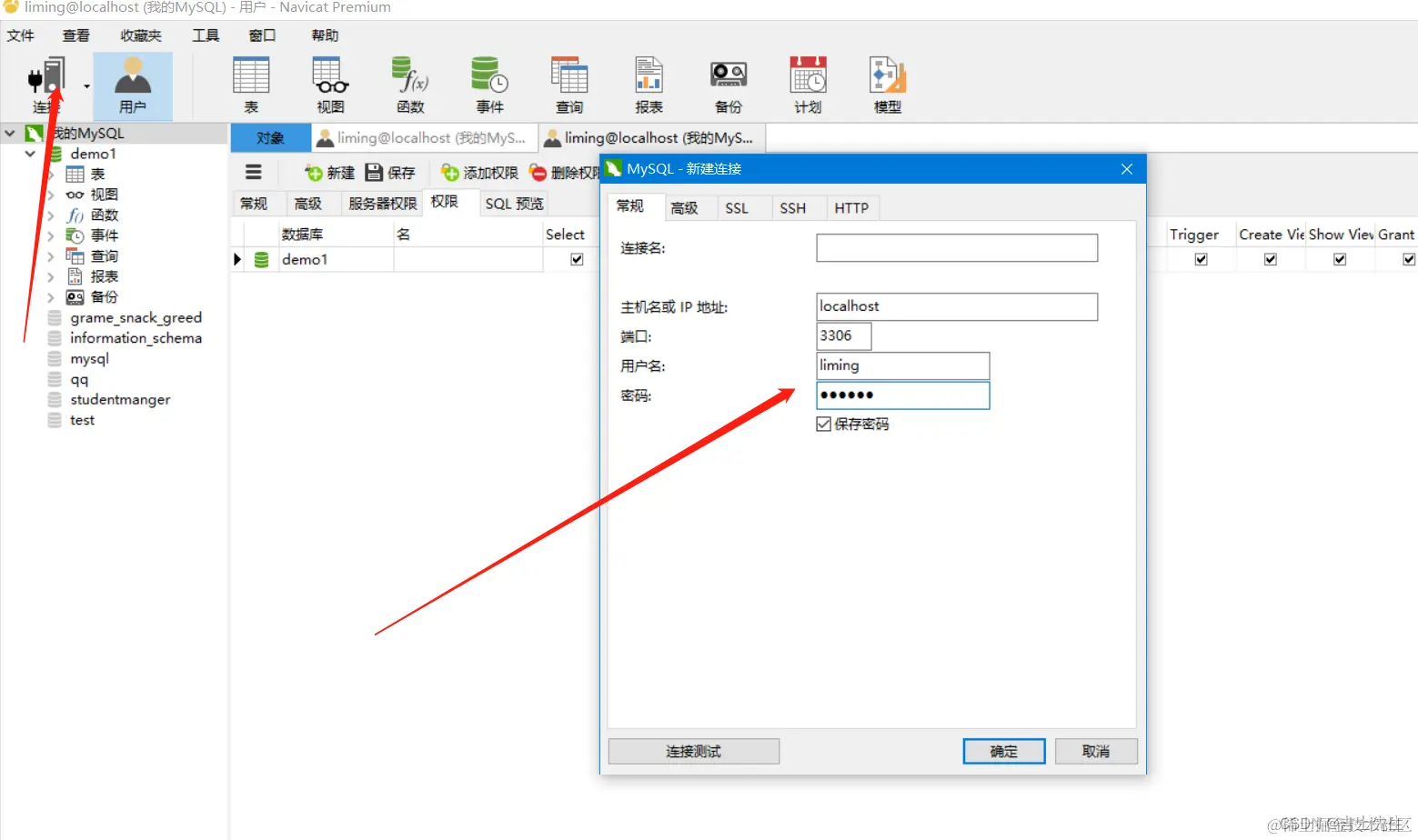Switch to the 服务器权限 tab

(383, 204)
